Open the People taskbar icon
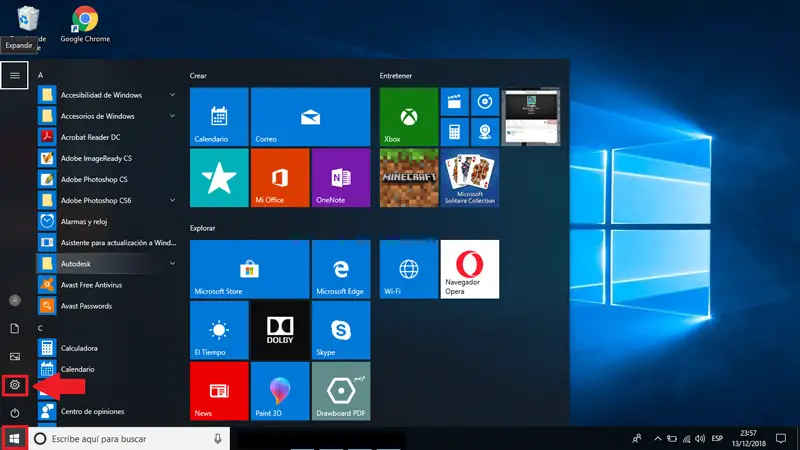The image size is (800, 450). pos(637,438)
